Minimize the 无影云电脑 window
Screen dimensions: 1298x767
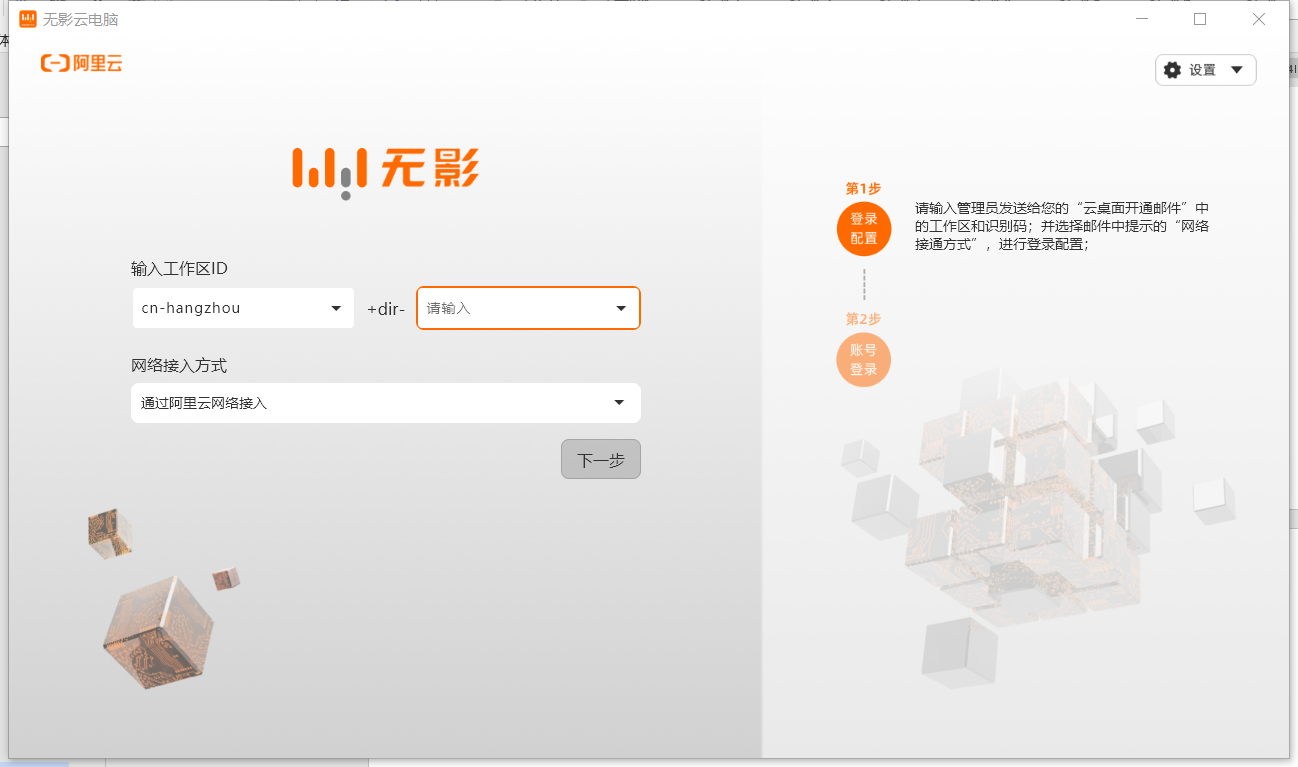[x=1142, y=19]
